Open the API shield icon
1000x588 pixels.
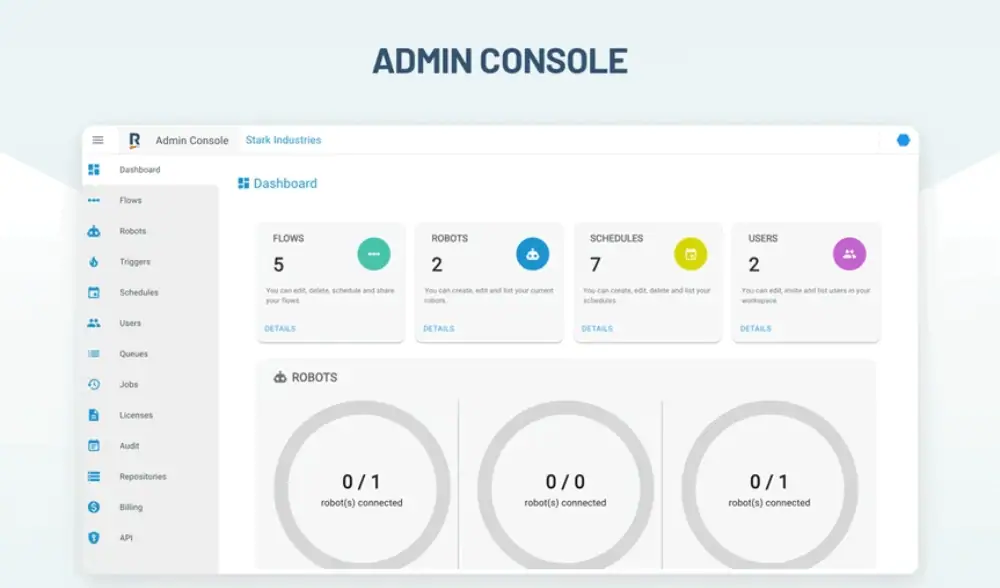94,538
